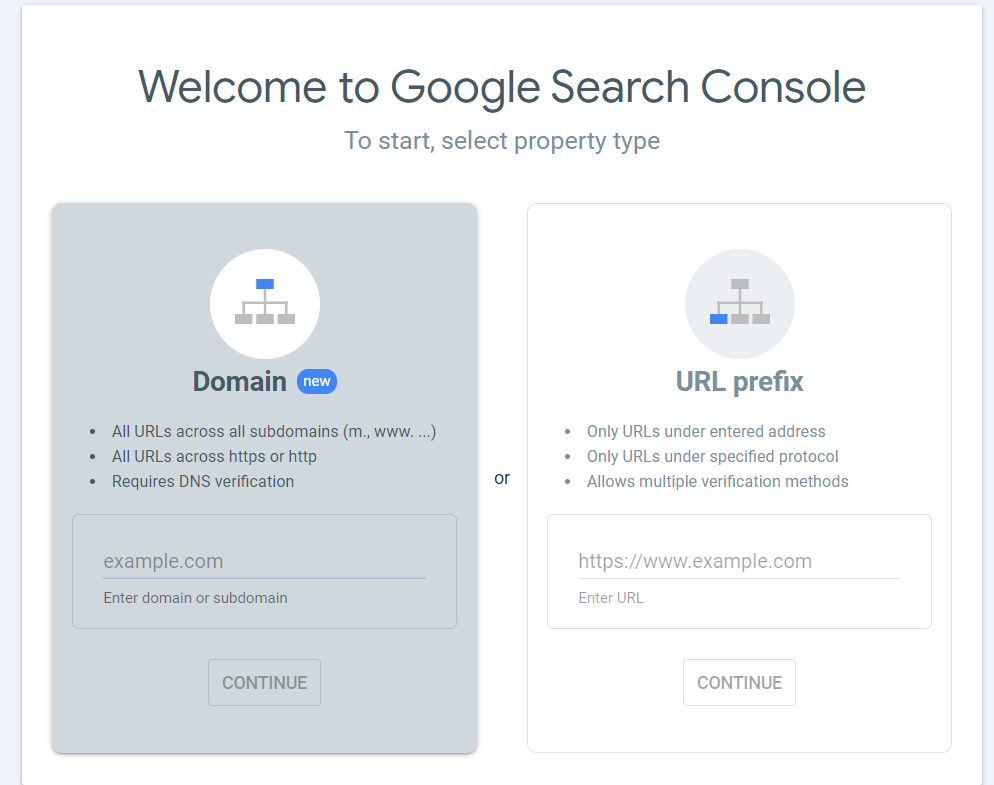Screen dimensions: 994x785
Task: Click the 'Welcome to Google Search Console' title
Action: point(502,87)
